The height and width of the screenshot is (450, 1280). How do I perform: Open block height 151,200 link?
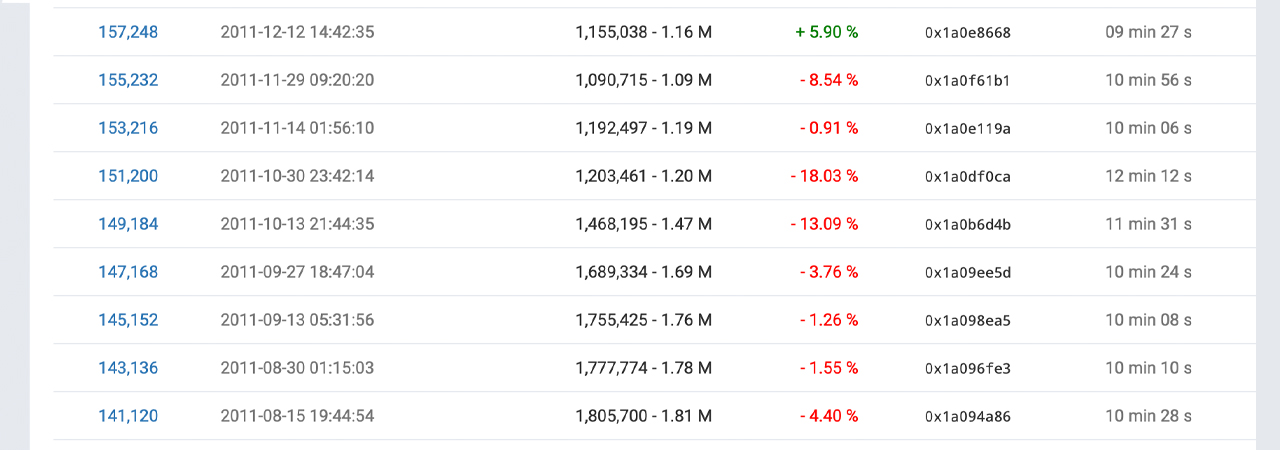point(128,176)
